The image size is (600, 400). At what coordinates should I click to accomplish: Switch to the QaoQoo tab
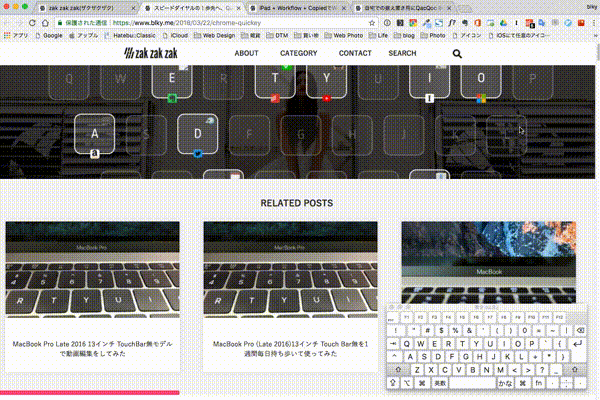(x=402, y=8)
